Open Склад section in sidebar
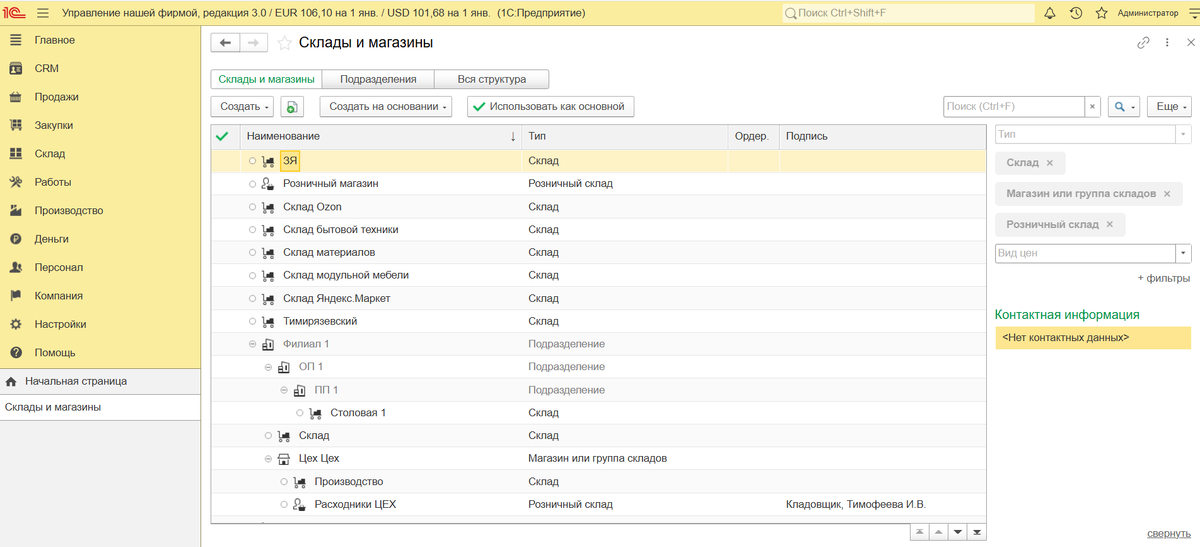Screen dimensions: 1200x547 click(x=100, y=154)
